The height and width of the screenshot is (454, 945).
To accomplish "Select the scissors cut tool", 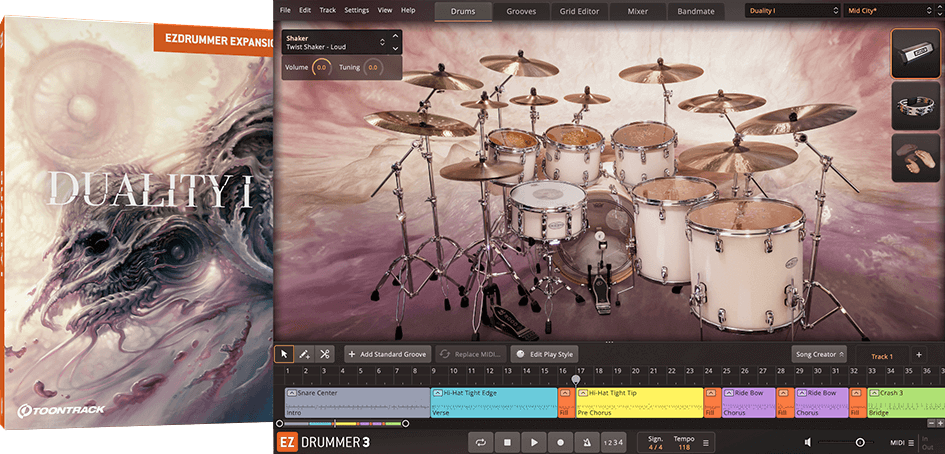I will 325,355.
